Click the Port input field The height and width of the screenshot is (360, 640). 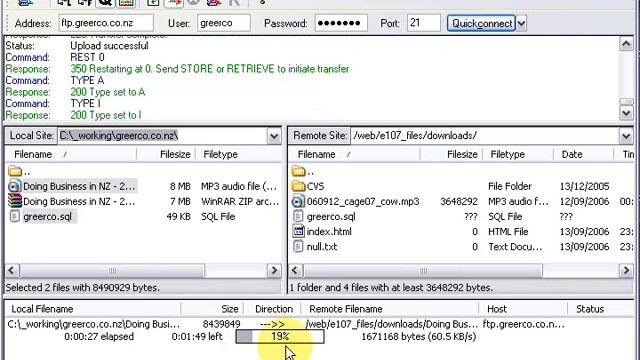click(424, 23)
